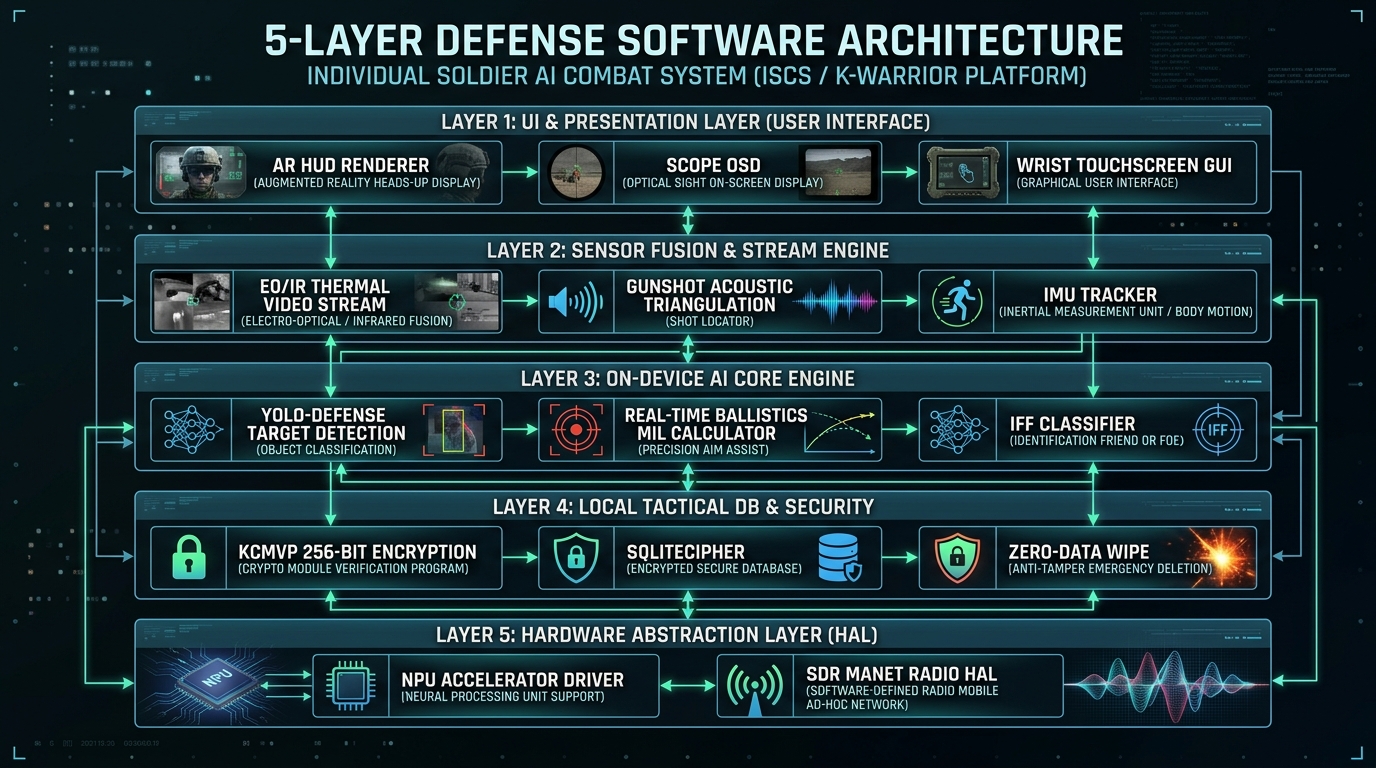Viewport: 1376px width, 768px height.
Task: Select the Zero-Data Wipe orange shield icon
Action: 955,557
